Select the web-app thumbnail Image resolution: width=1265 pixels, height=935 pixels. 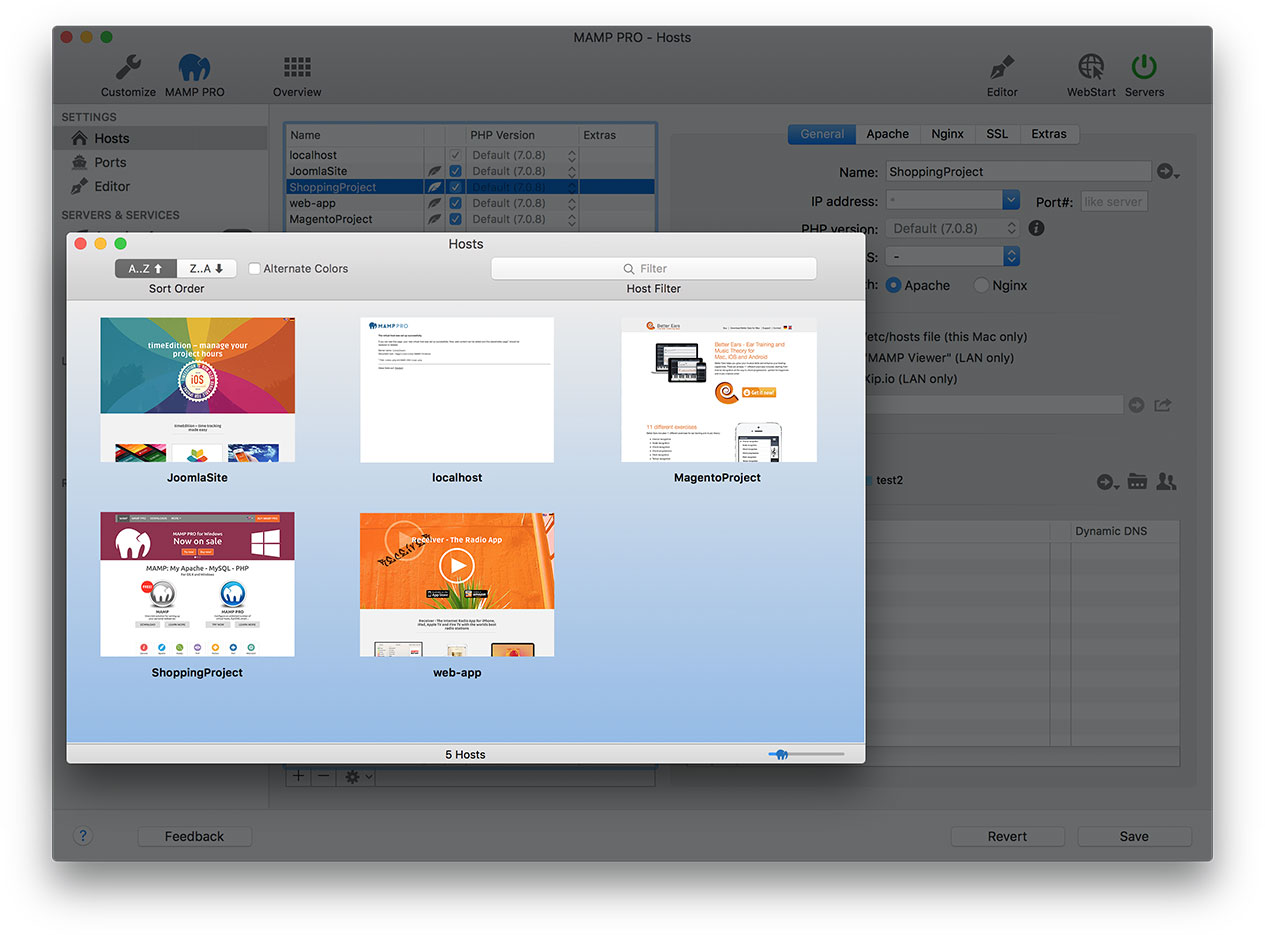point(457,585)
